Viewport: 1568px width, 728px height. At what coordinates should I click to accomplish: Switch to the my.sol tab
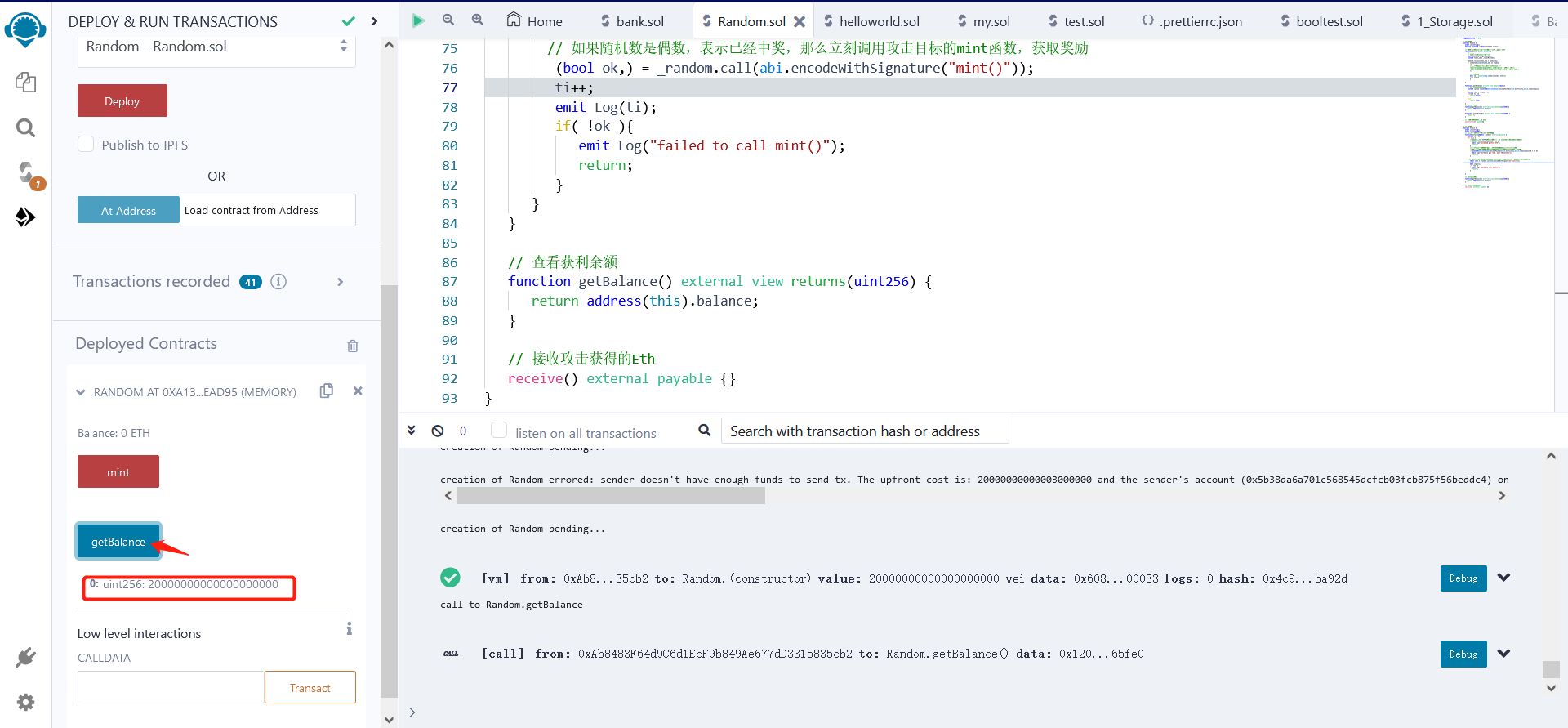983,21
